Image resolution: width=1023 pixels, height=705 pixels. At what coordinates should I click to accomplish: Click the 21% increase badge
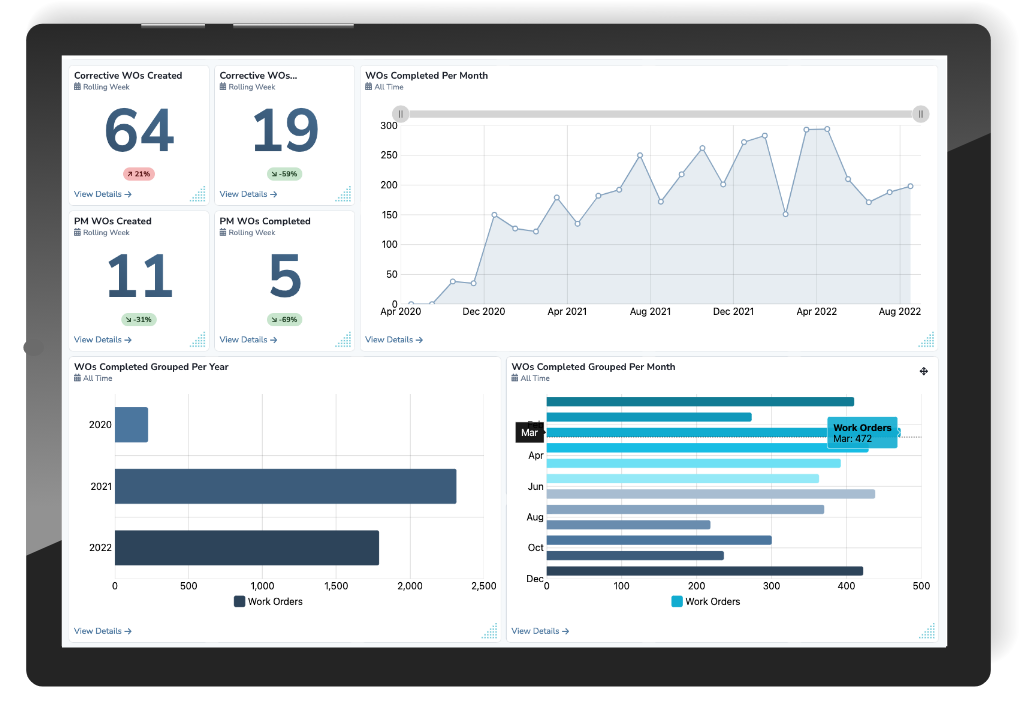138,174
